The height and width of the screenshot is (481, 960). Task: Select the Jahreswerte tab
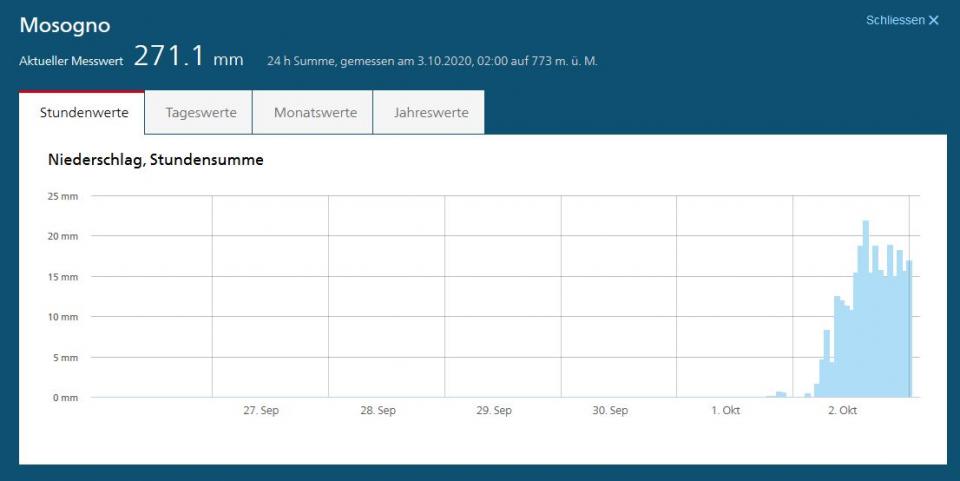tap(431, 113)
